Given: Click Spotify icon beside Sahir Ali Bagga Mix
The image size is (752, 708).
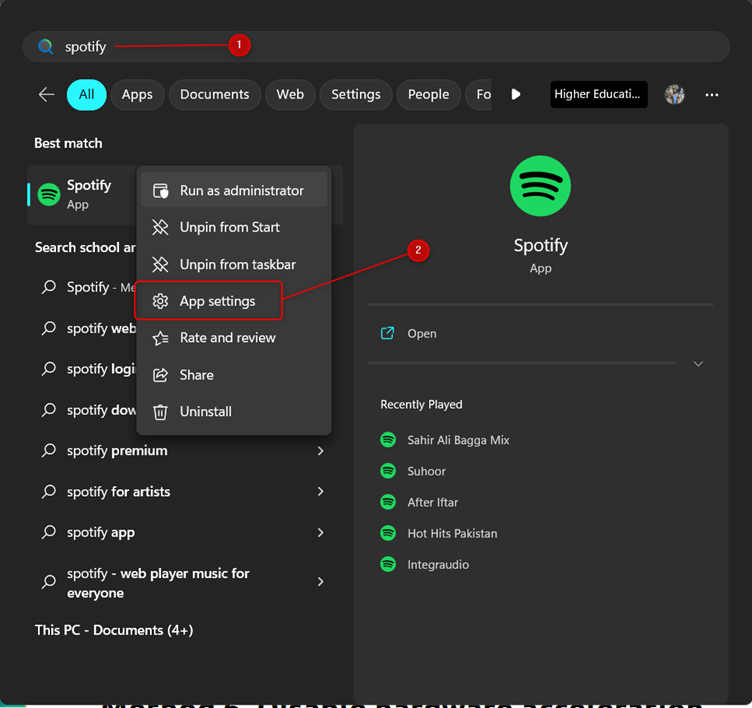Looking at the screenshot, I should click(388, 439).
